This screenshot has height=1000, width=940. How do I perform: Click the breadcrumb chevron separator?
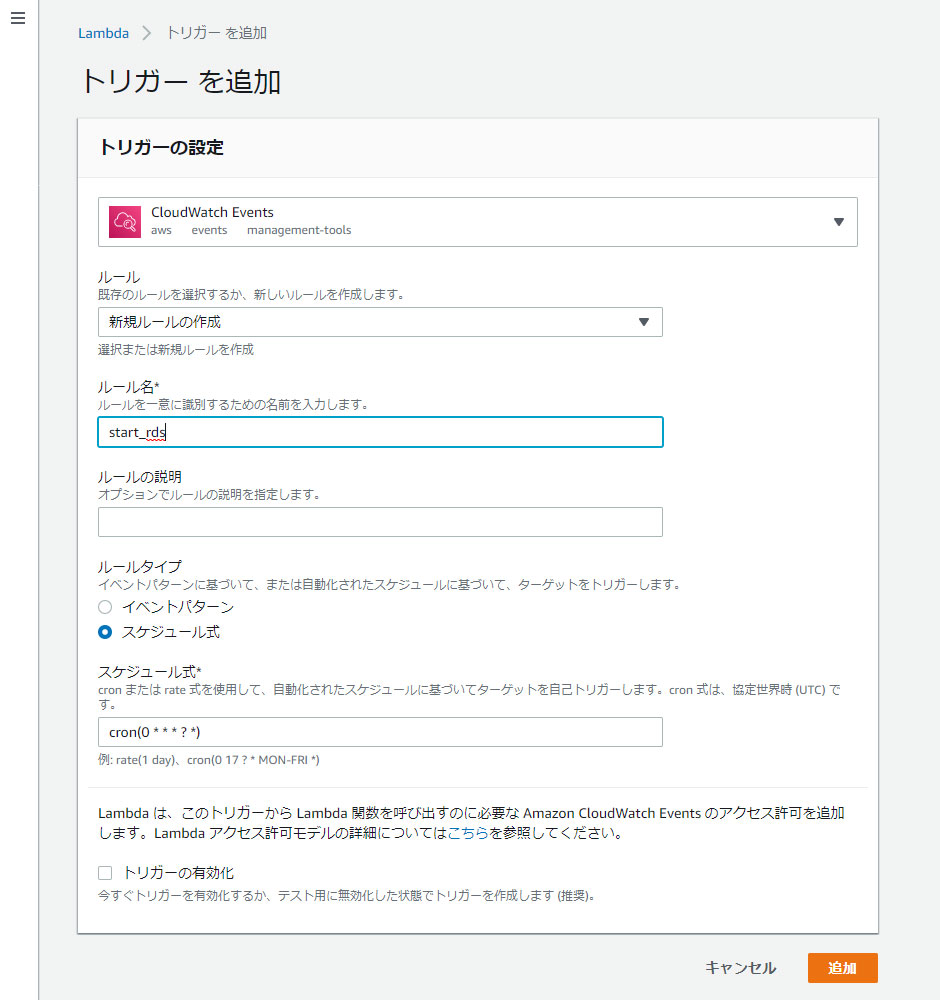(x=147, y=33)
